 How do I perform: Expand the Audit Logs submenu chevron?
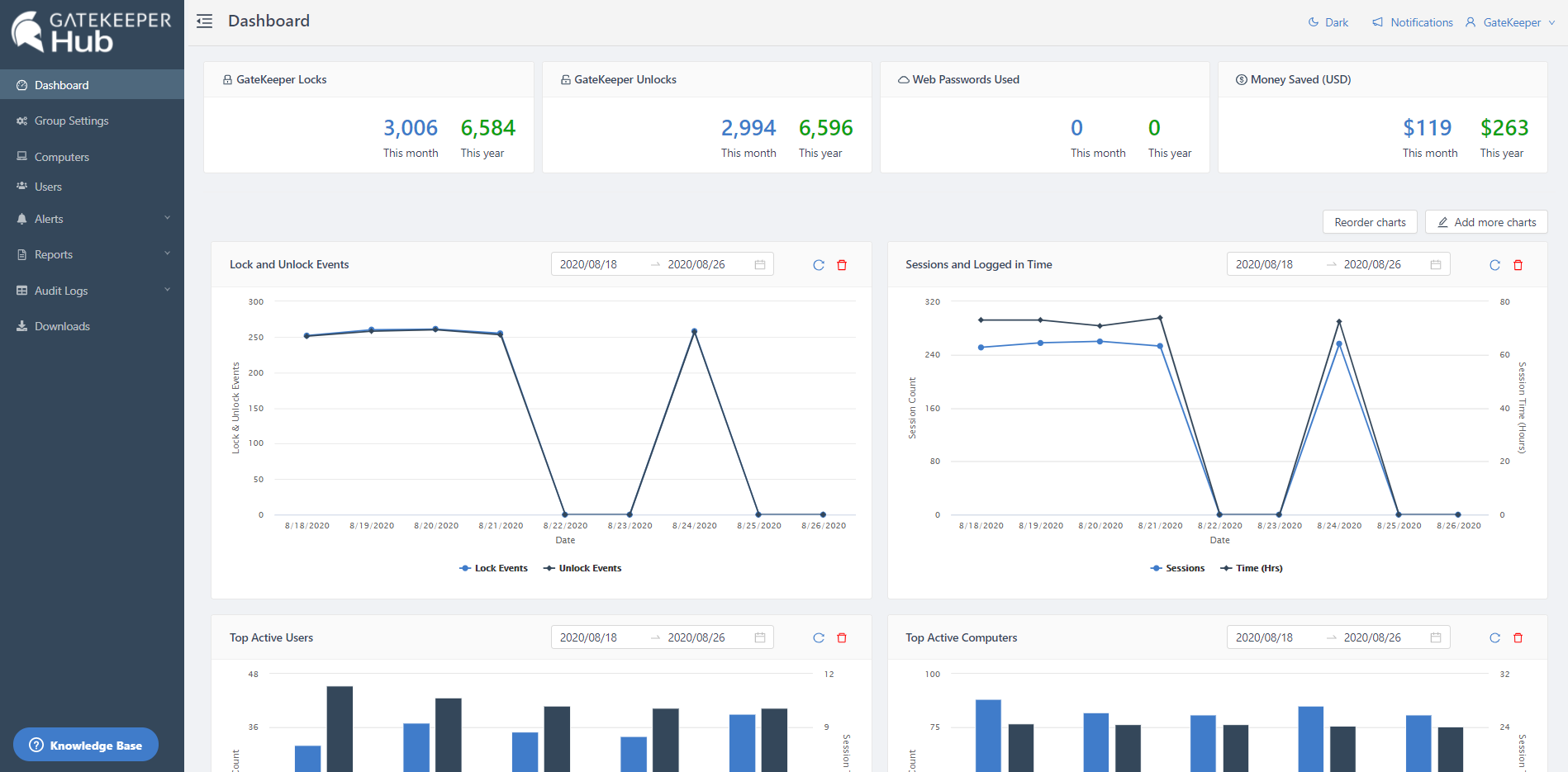click(x=168, y=290)
